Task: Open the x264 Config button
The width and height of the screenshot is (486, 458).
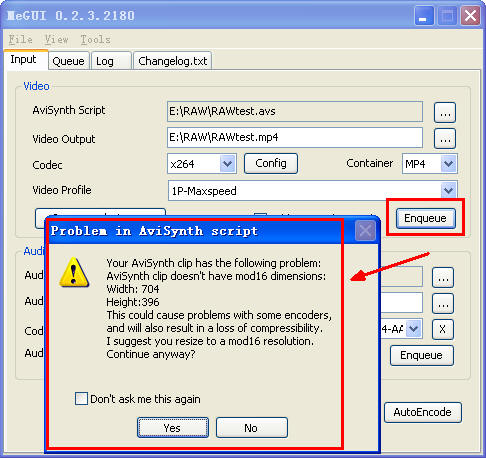Action: [271, 163]
